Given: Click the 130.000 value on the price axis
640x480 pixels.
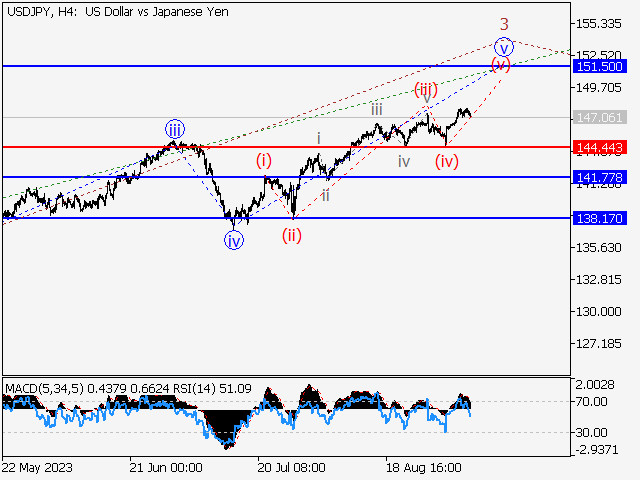Looking at the screenshot, I should click(598, 311).
